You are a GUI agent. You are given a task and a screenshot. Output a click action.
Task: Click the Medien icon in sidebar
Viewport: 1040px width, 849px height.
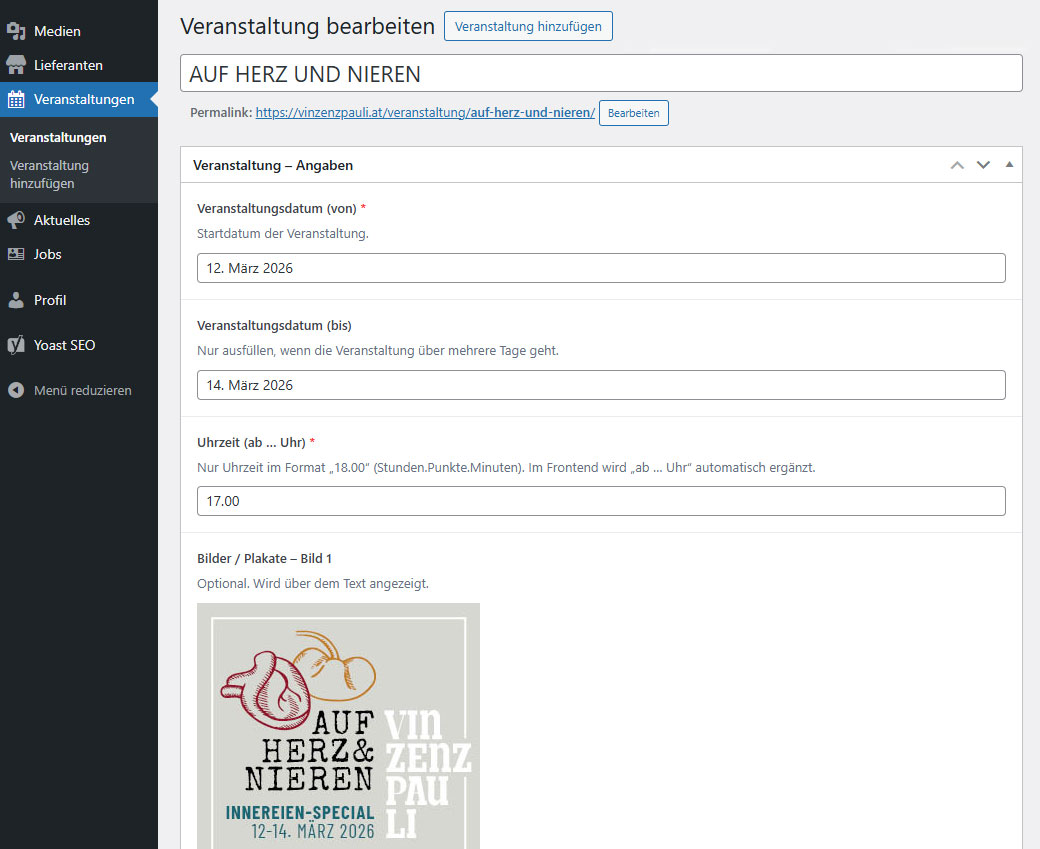click(16, 31)
